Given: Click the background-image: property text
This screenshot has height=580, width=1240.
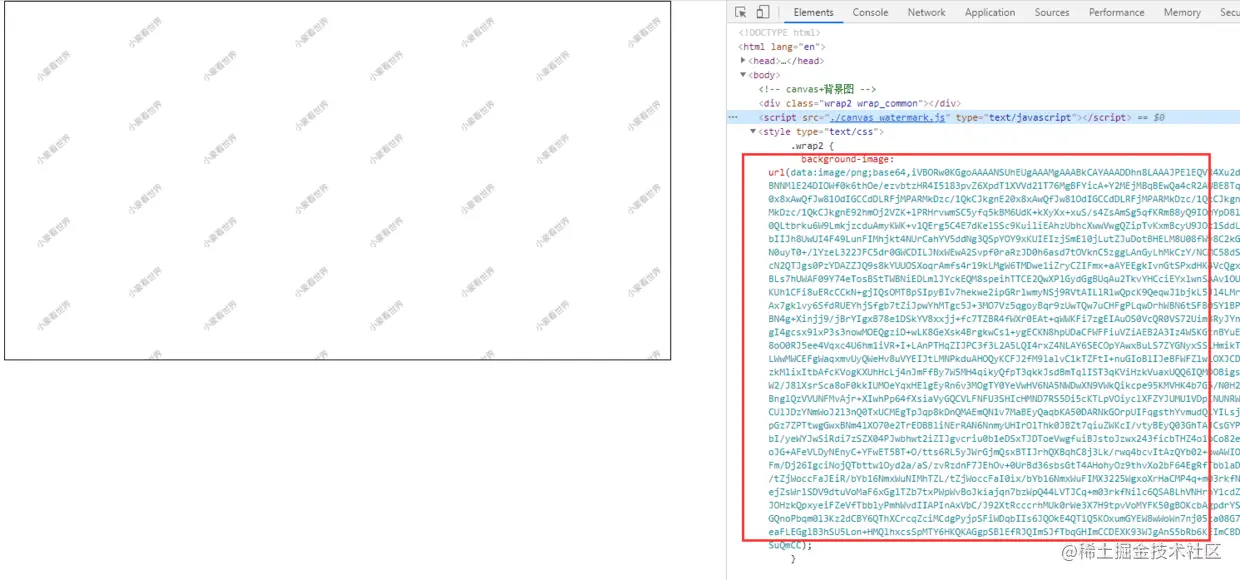Looking at the screenshot, I should [846, 159].
